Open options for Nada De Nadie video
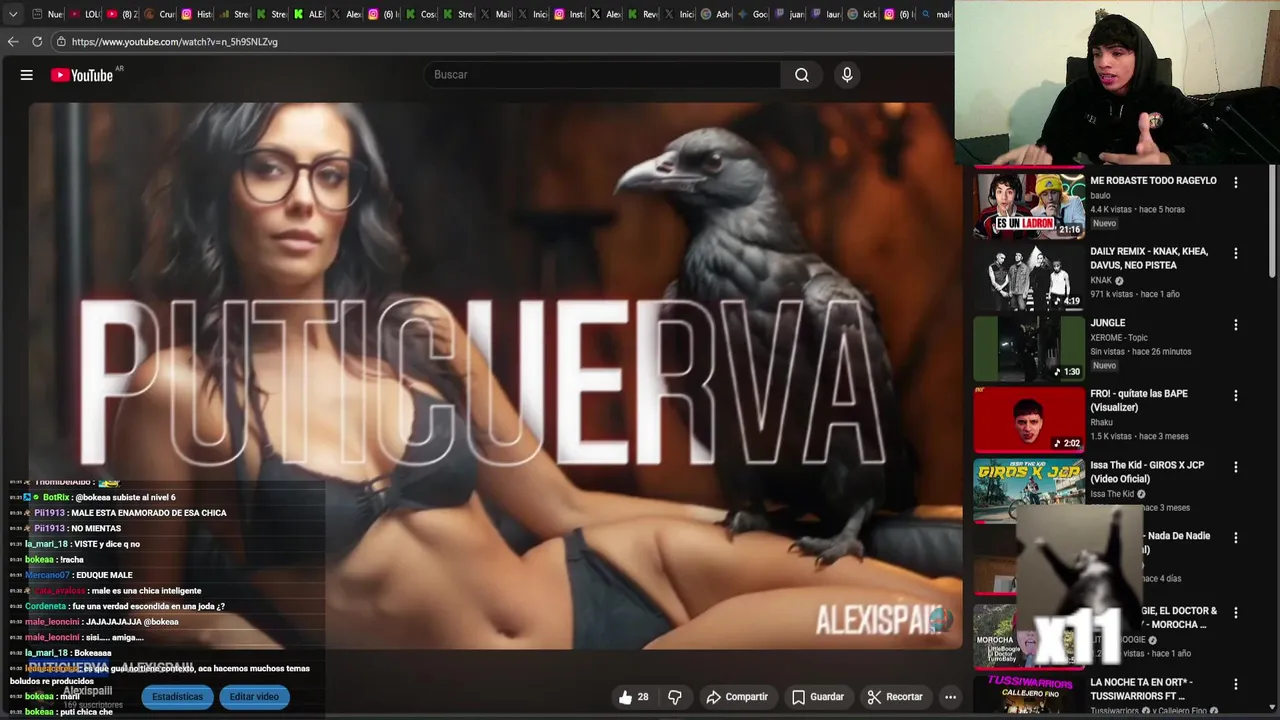Image resolution: width=1280 pixels, height=720 pixels. pyautogui.click(x=1236, y=538)
